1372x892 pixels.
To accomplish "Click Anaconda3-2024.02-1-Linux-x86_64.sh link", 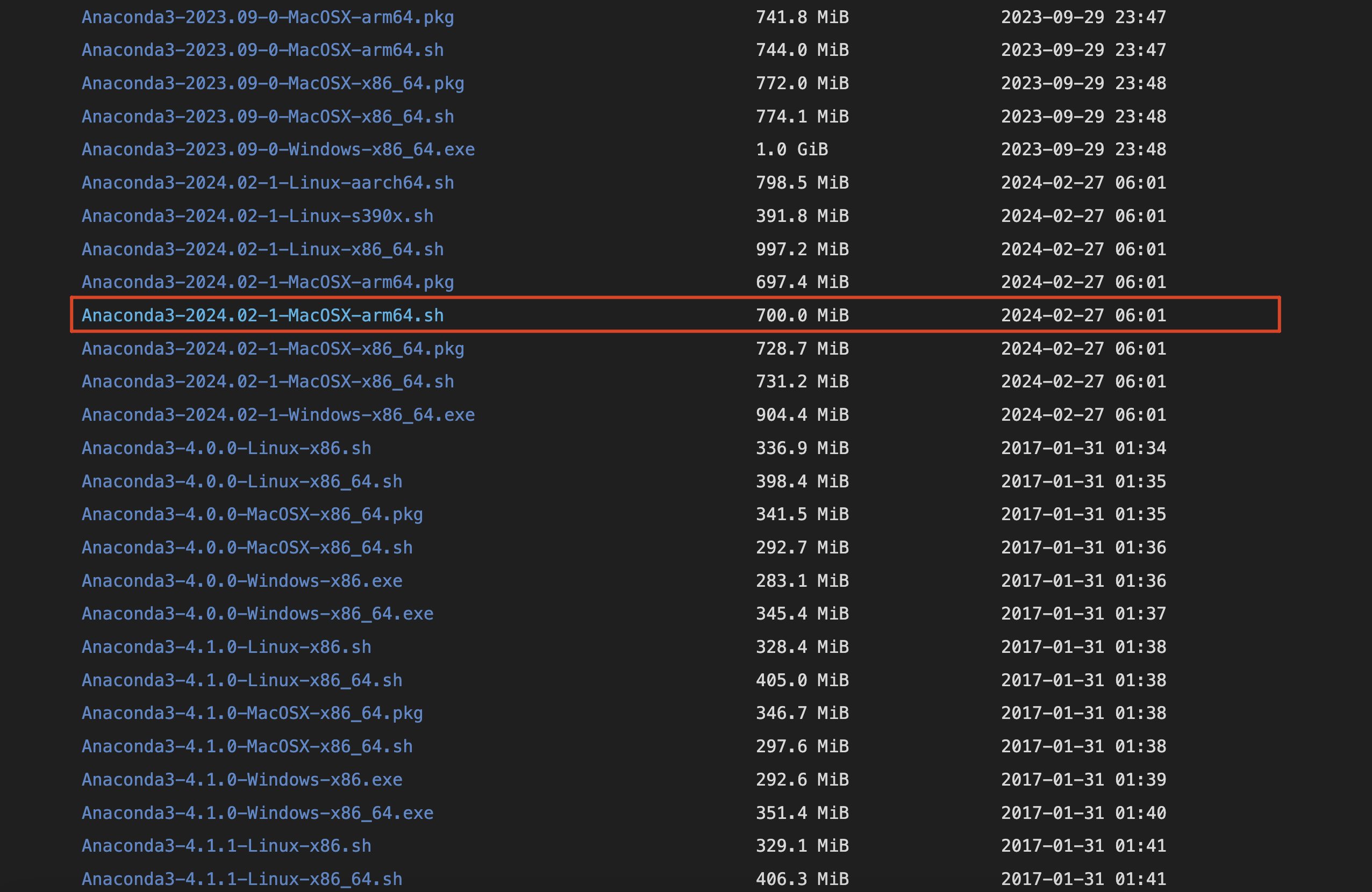I will click(263, 249).
